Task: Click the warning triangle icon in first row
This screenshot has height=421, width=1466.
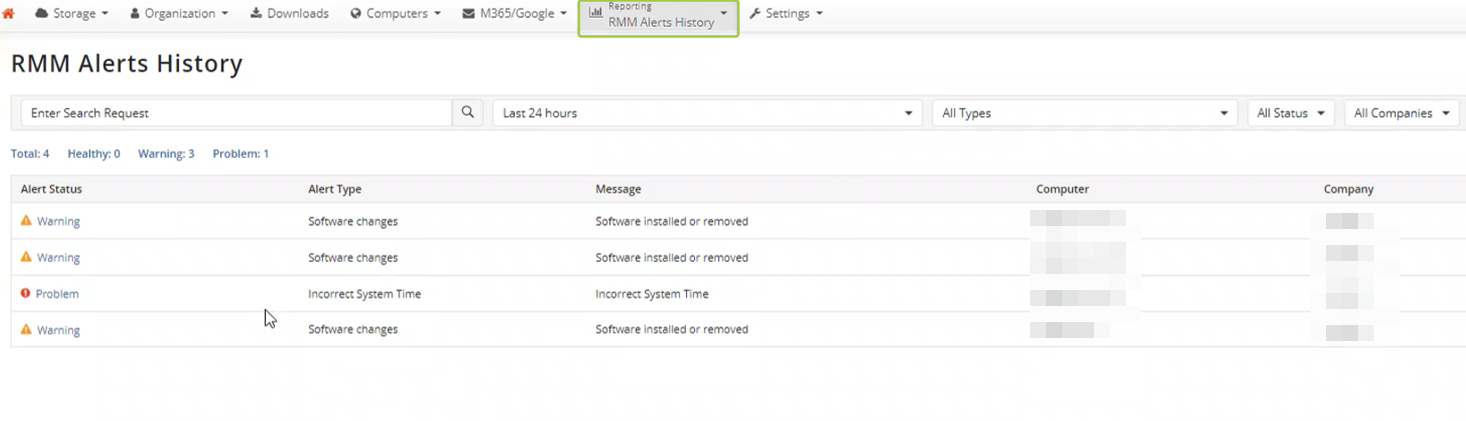Action: [x=26, y=221]
